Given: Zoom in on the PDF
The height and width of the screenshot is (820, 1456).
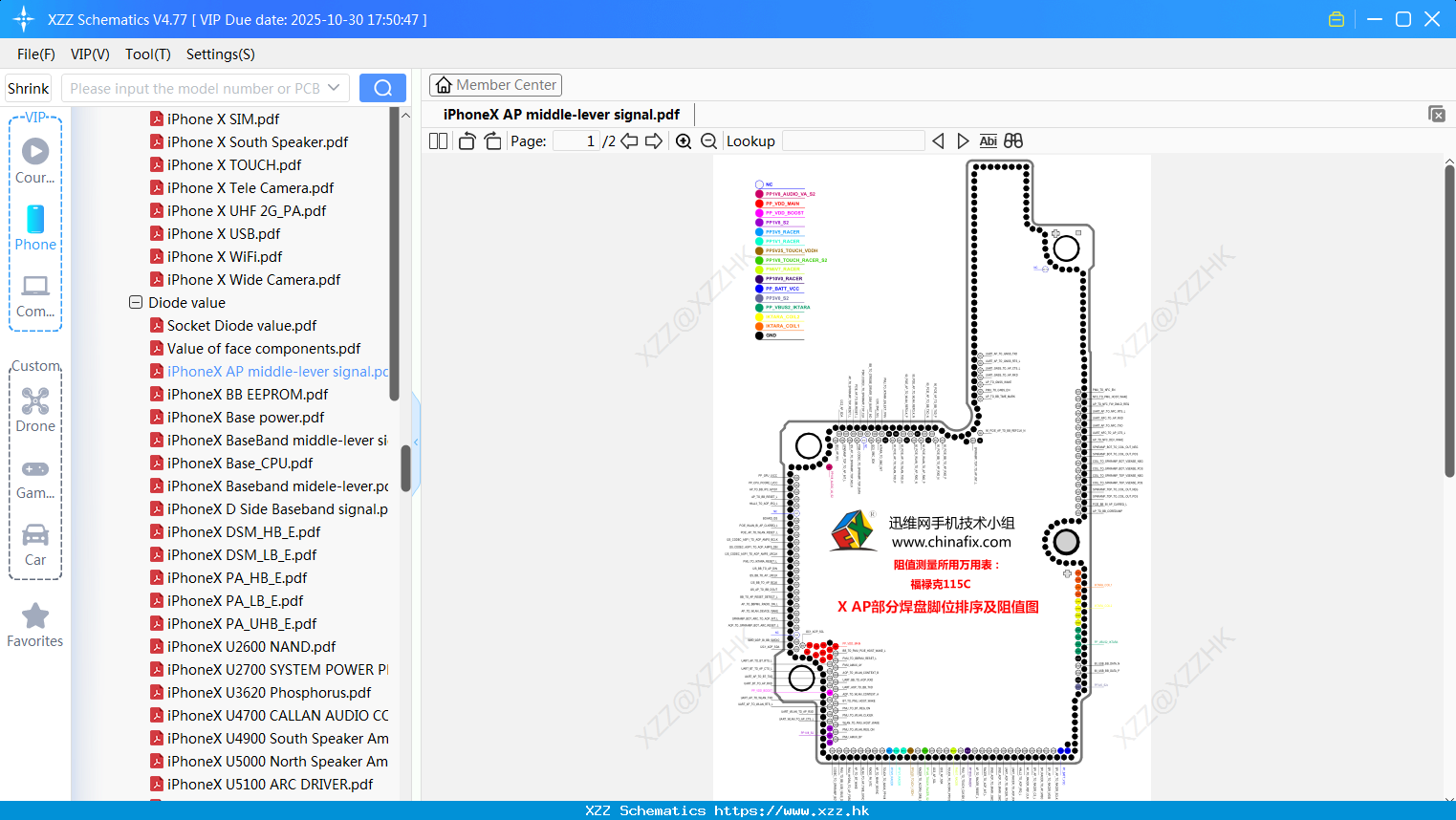Looking at the screenshot, I should coord(684,141).
